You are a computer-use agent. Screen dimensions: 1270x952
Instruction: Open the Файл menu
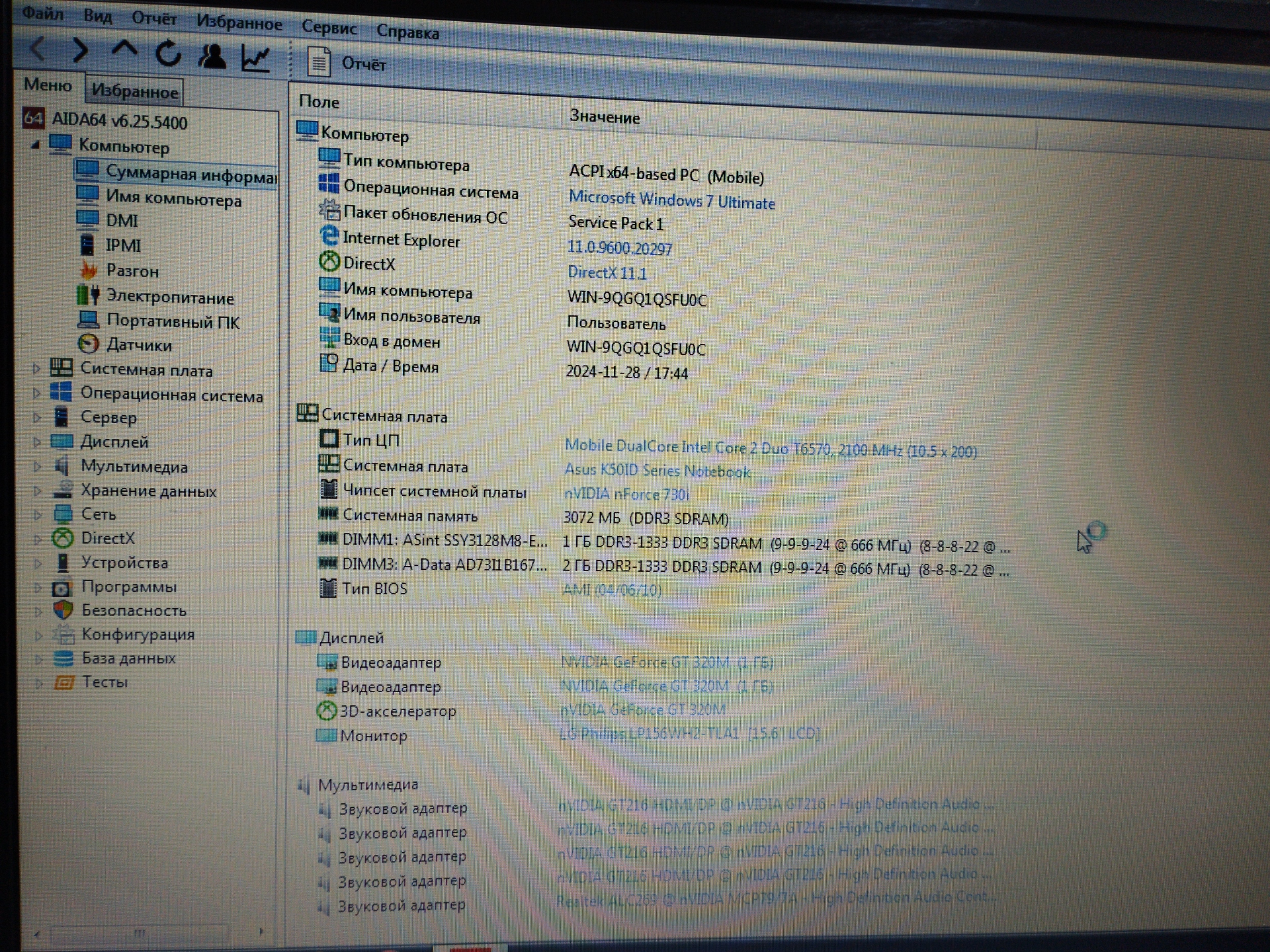click(x=42, y=13)
